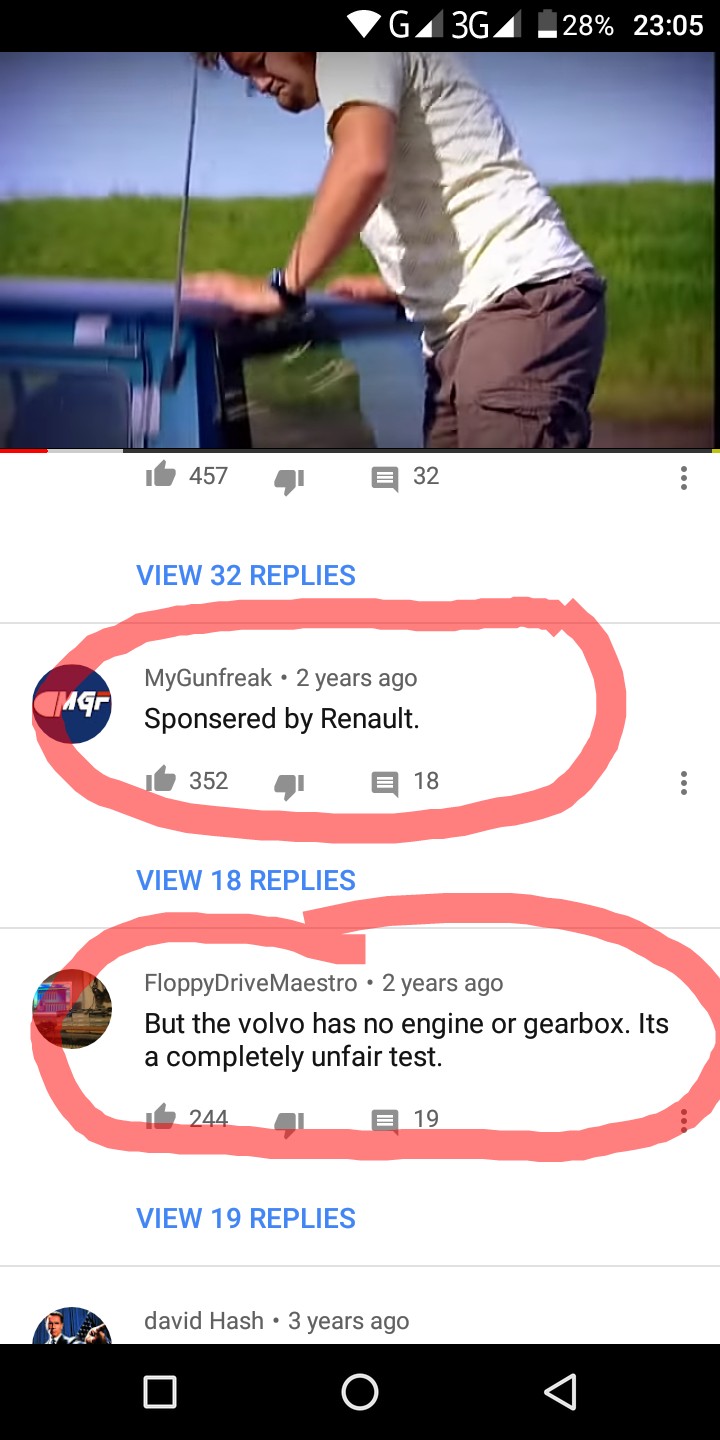This screenshot has height=1440, width=720.
Task: Like FloppyDriveMaestro's comment with 244 likes
Action: coord(161,1119)
